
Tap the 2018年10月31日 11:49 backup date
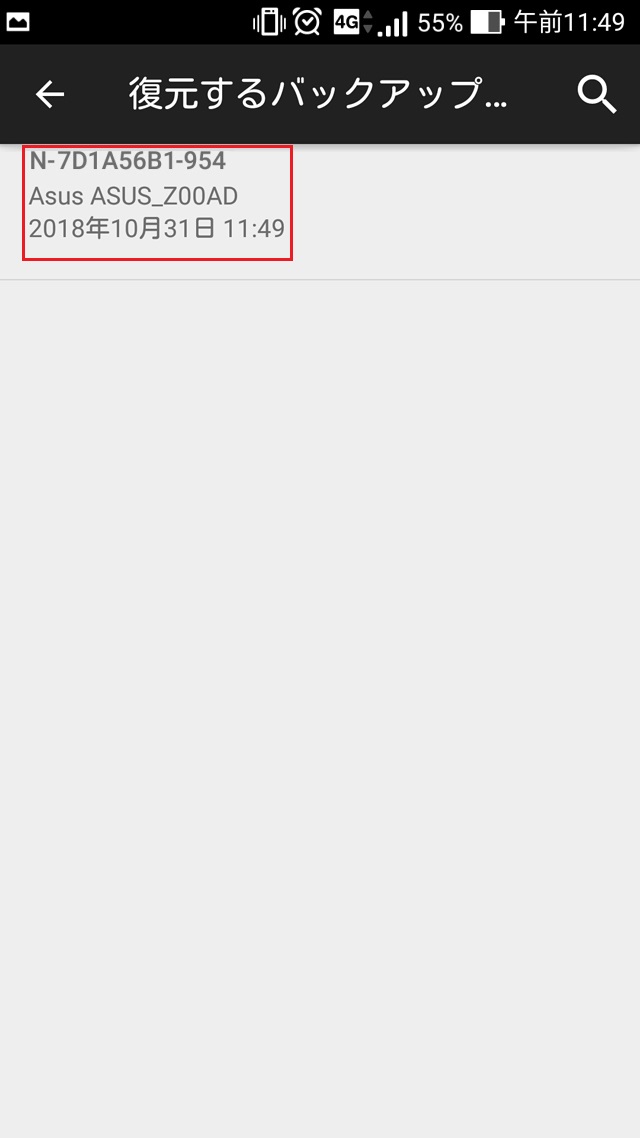[157, 229]
